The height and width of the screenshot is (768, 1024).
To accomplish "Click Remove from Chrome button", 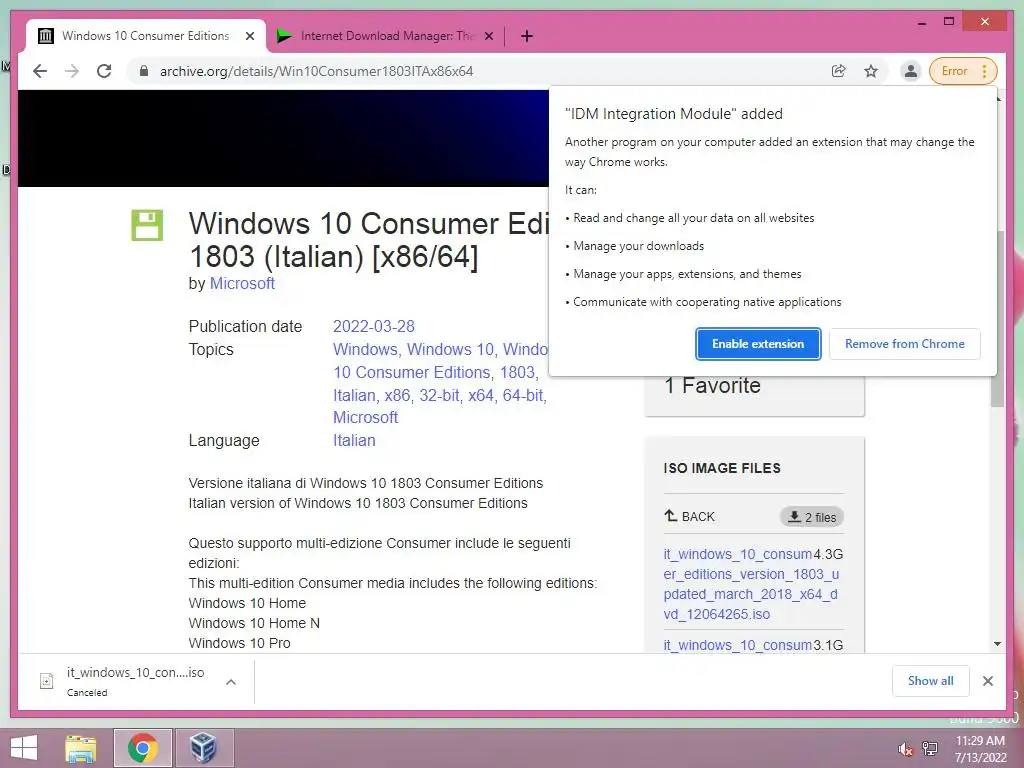I will pyautogui.click(x=904, y=344).
